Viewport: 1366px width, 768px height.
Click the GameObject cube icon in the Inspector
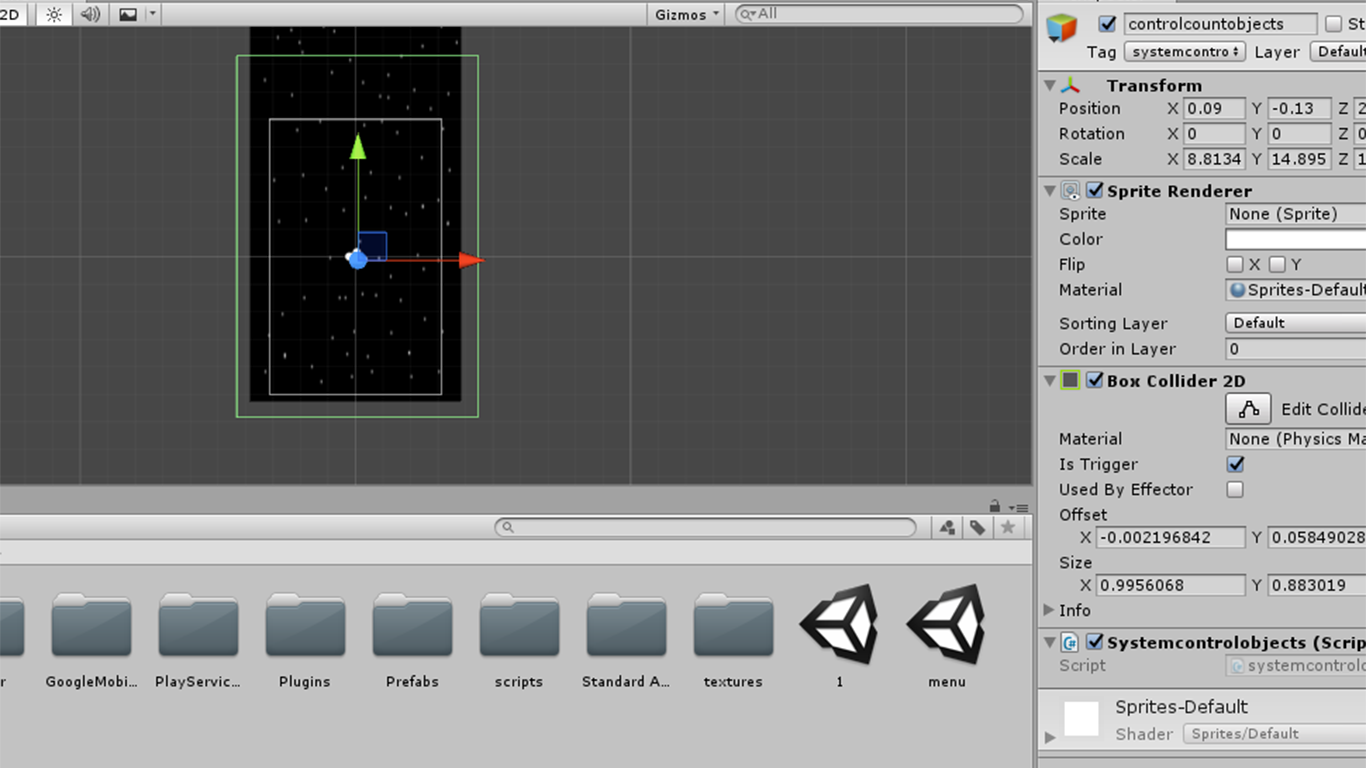(1062, 28)
